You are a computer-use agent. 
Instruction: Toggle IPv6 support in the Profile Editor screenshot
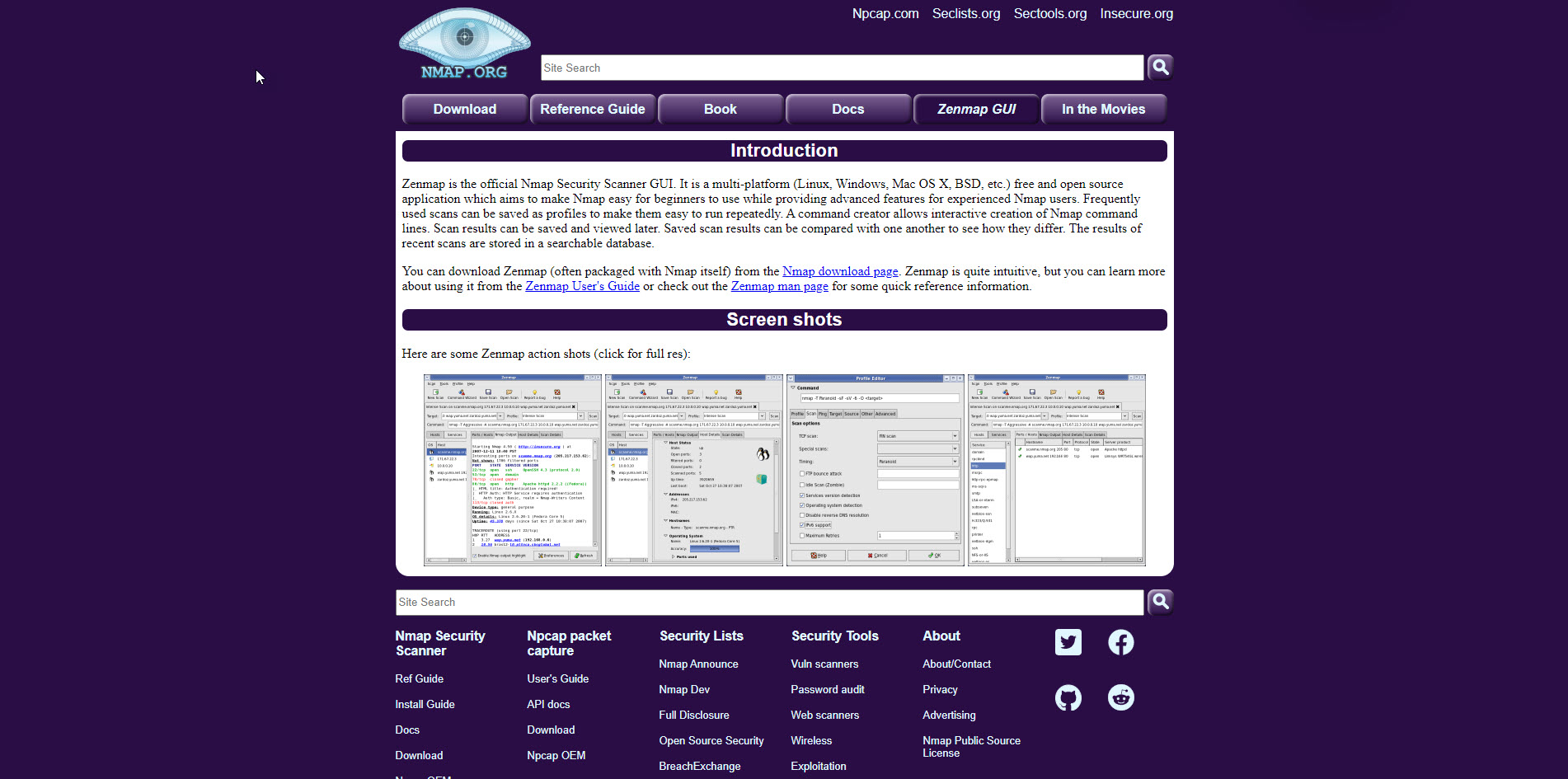801,525
